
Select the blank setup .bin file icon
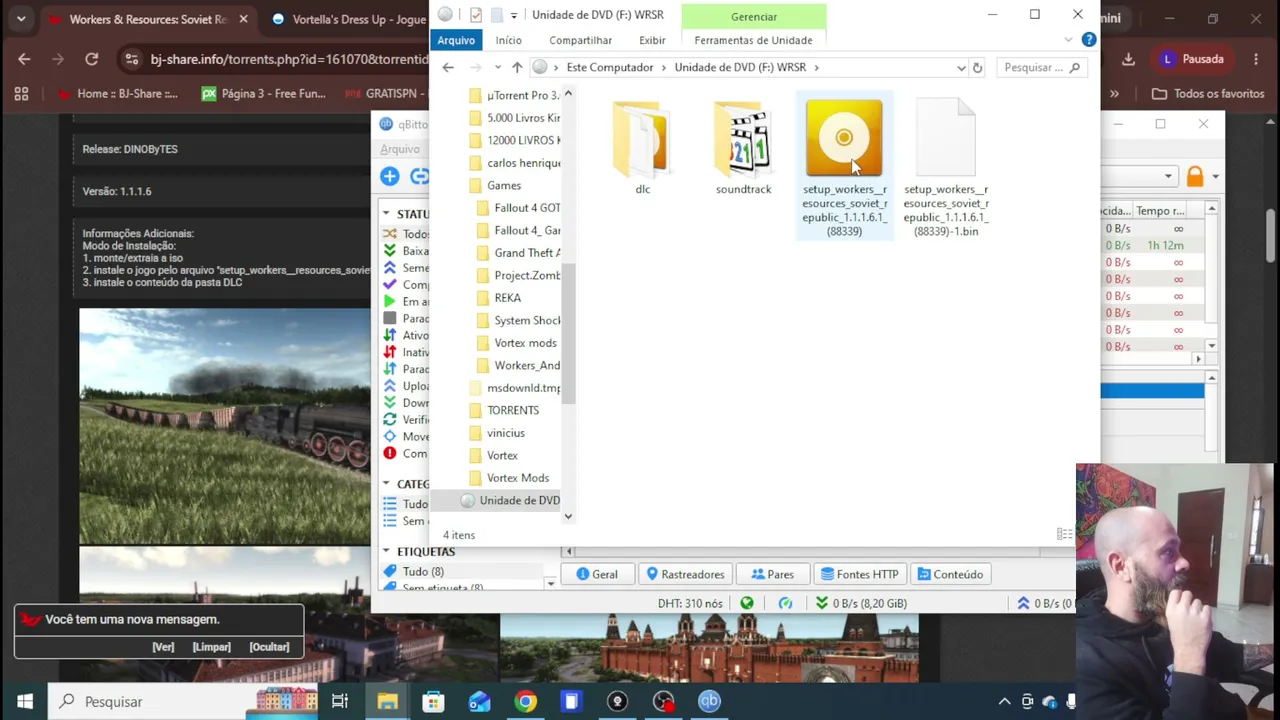tap(945, 138)
